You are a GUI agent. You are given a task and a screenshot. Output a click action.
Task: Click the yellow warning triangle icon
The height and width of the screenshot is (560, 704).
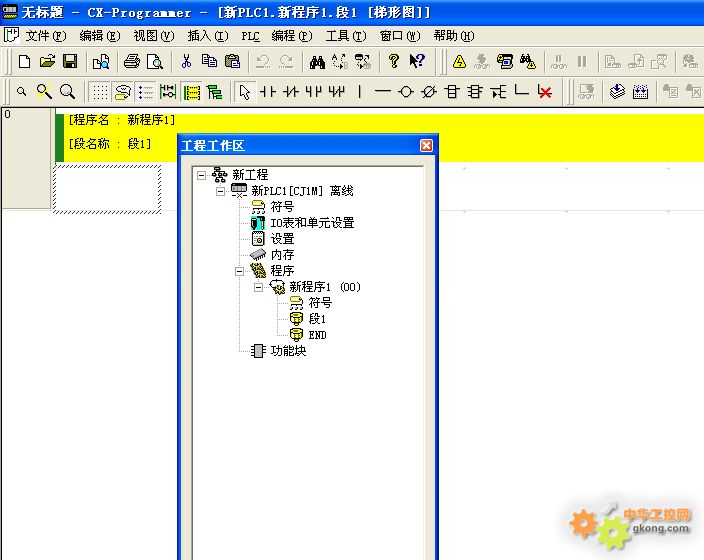[x=459, y=62]
